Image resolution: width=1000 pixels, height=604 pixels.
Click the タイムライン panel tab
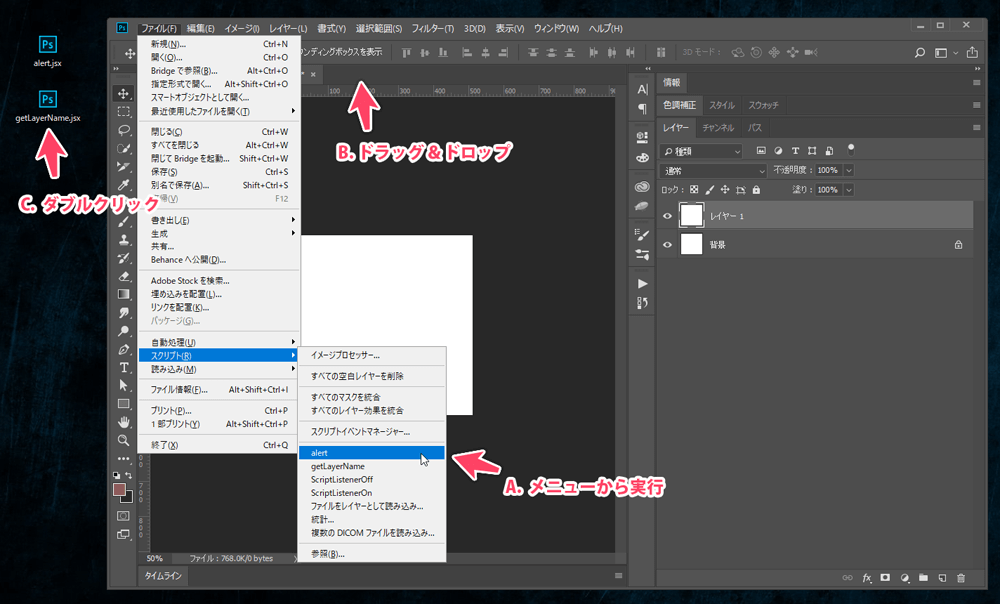tap(163, 576)
